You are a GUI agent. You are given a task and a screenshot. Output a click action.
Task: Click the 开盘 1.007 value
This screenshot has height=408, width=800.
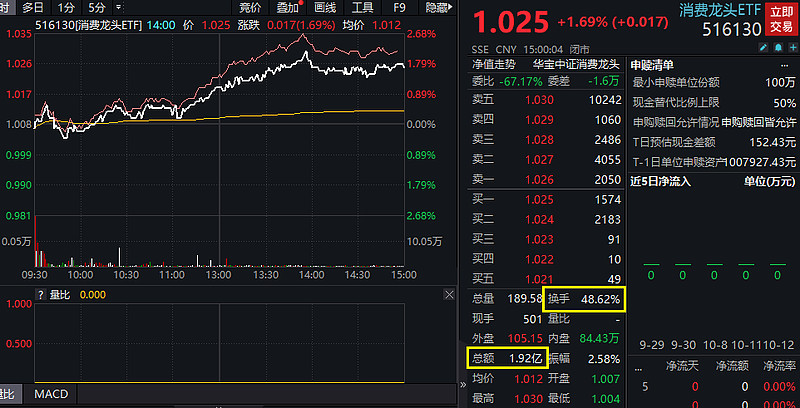coord(606,379)
